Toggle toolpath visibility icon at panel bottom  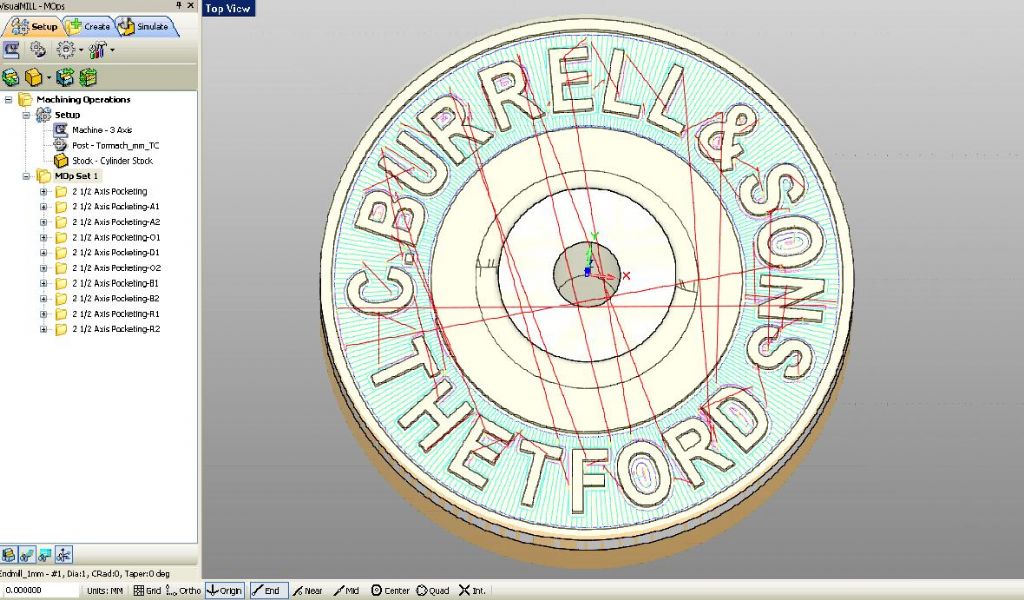(27, 555)
